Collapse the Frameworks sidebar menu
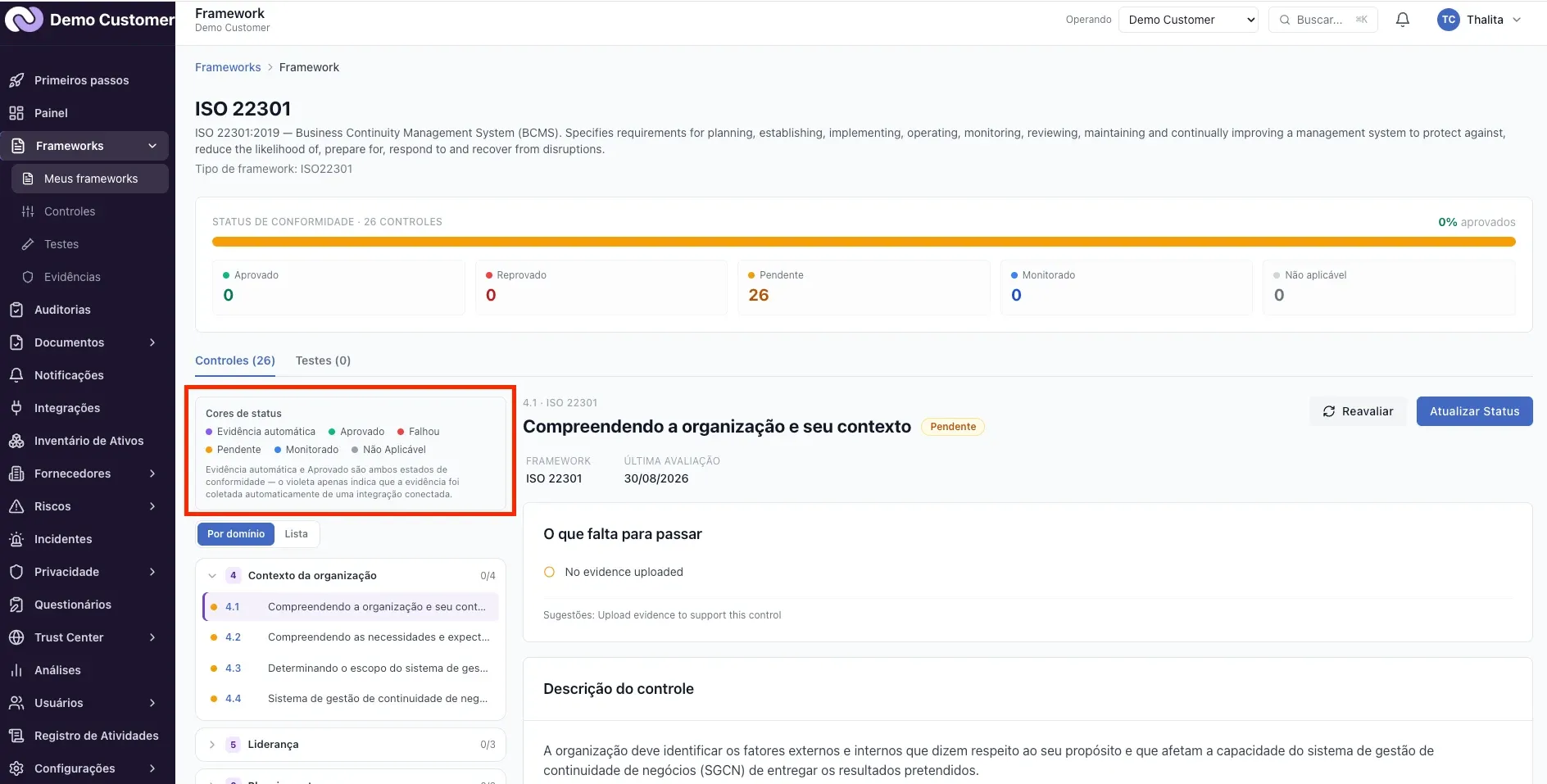The width and height of the screenshot is (1547, 784). tap(152, 146)
